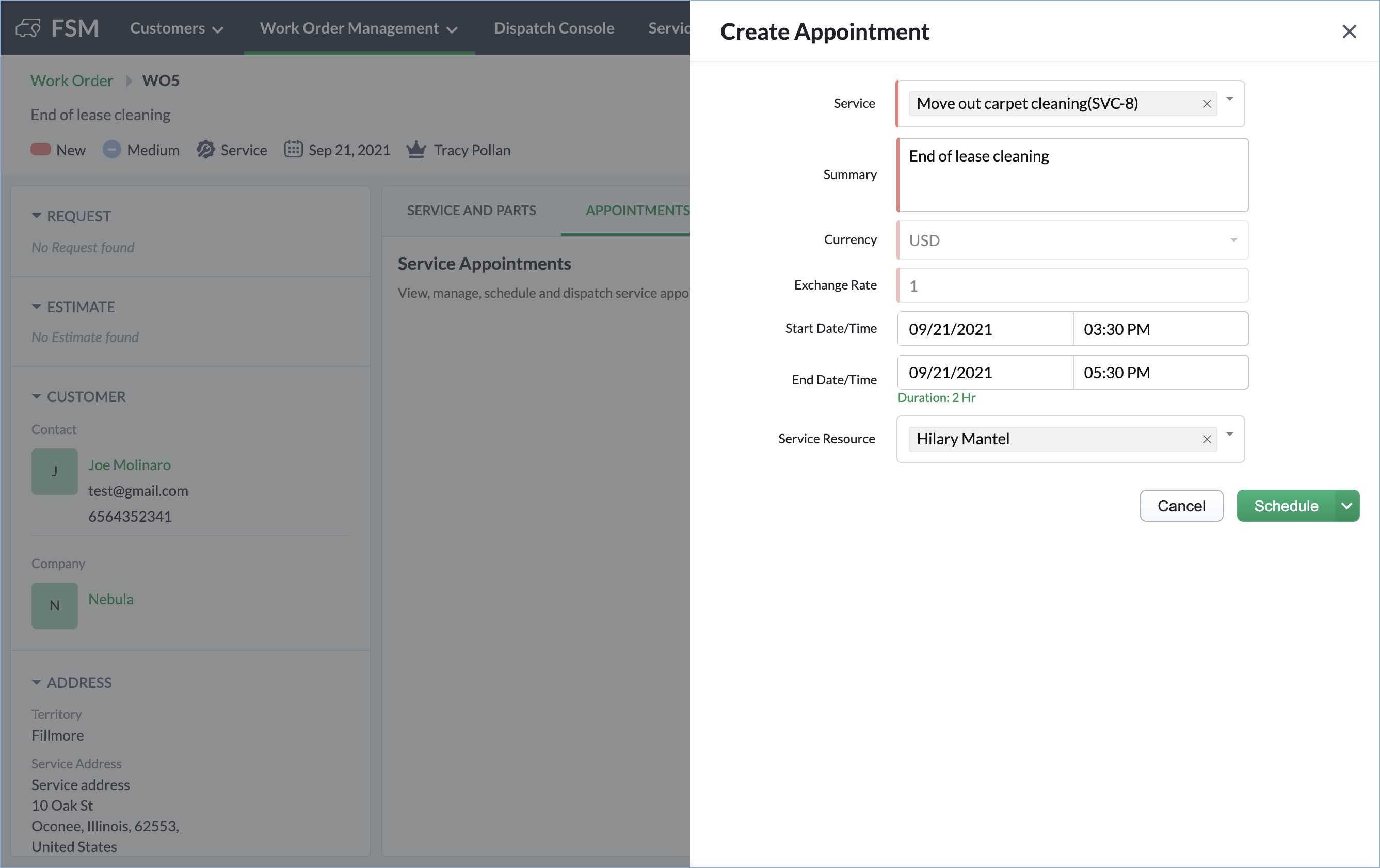The height and width of the screenshot is (868, 1380).
Task: Click the FSM vehicle logo icon
Action: click(x=27, y=27)
